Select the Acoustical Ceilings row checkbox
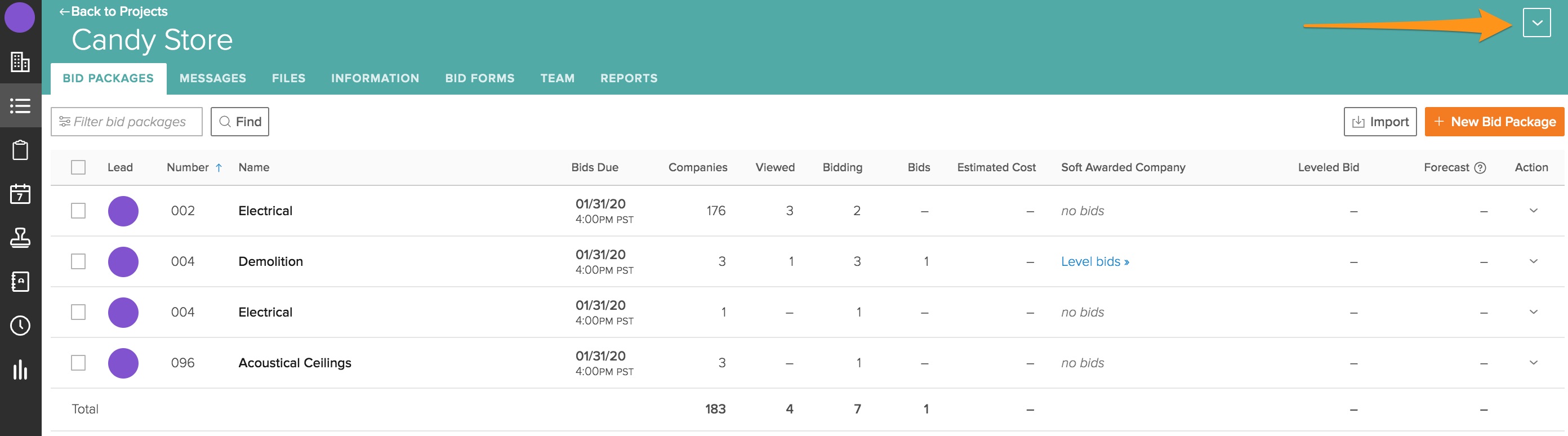The height and width of the screenshot is (436, 1568). pos(78,363)
